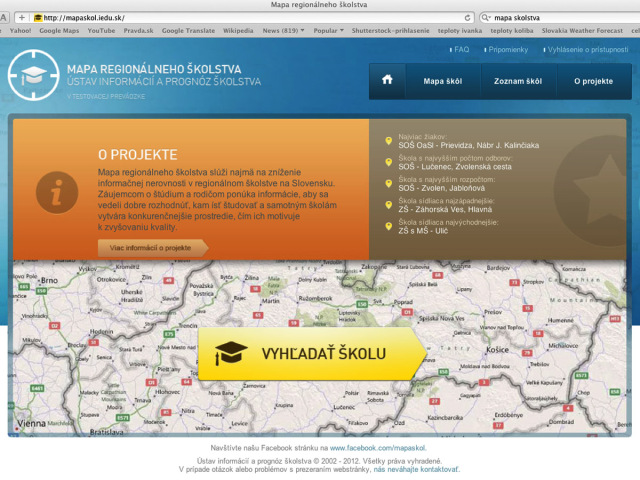
Task: Click pin beside najvyšším rozpočtom entry
Action: tap(389, 184)
